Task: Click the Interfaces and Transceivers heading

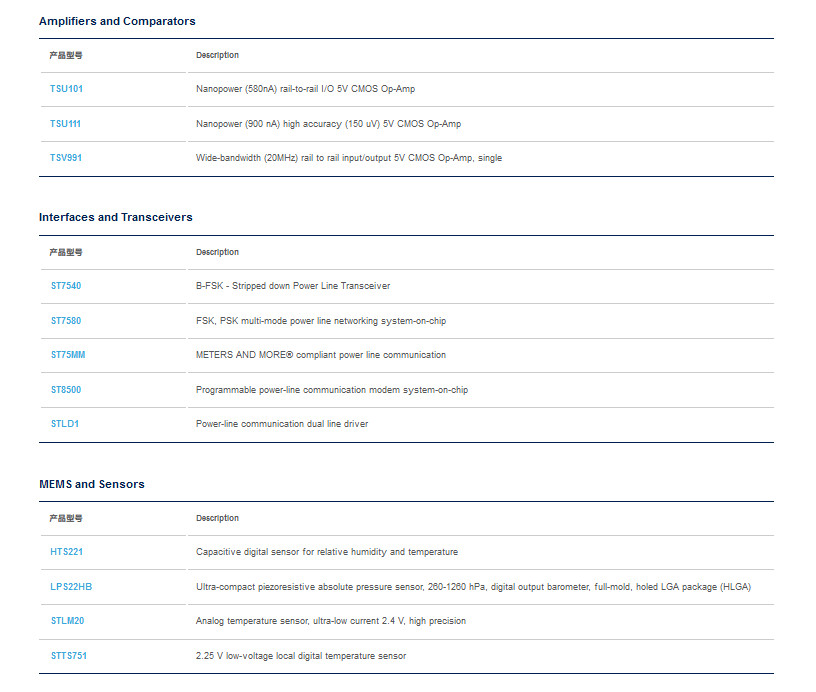Action: 116,217
